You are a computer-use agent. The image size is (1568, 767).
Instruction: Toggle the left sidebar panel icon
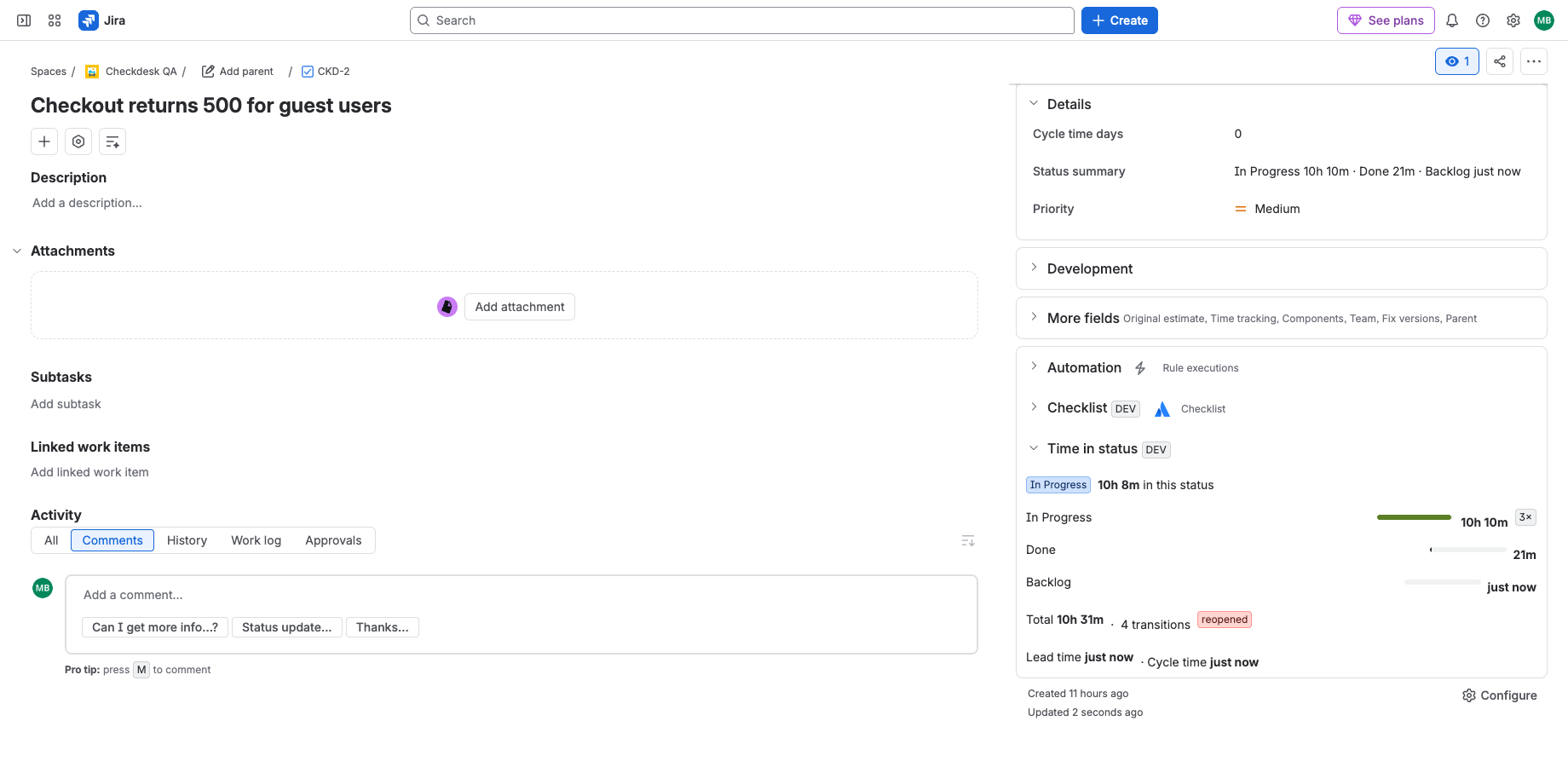pos(24,20)
